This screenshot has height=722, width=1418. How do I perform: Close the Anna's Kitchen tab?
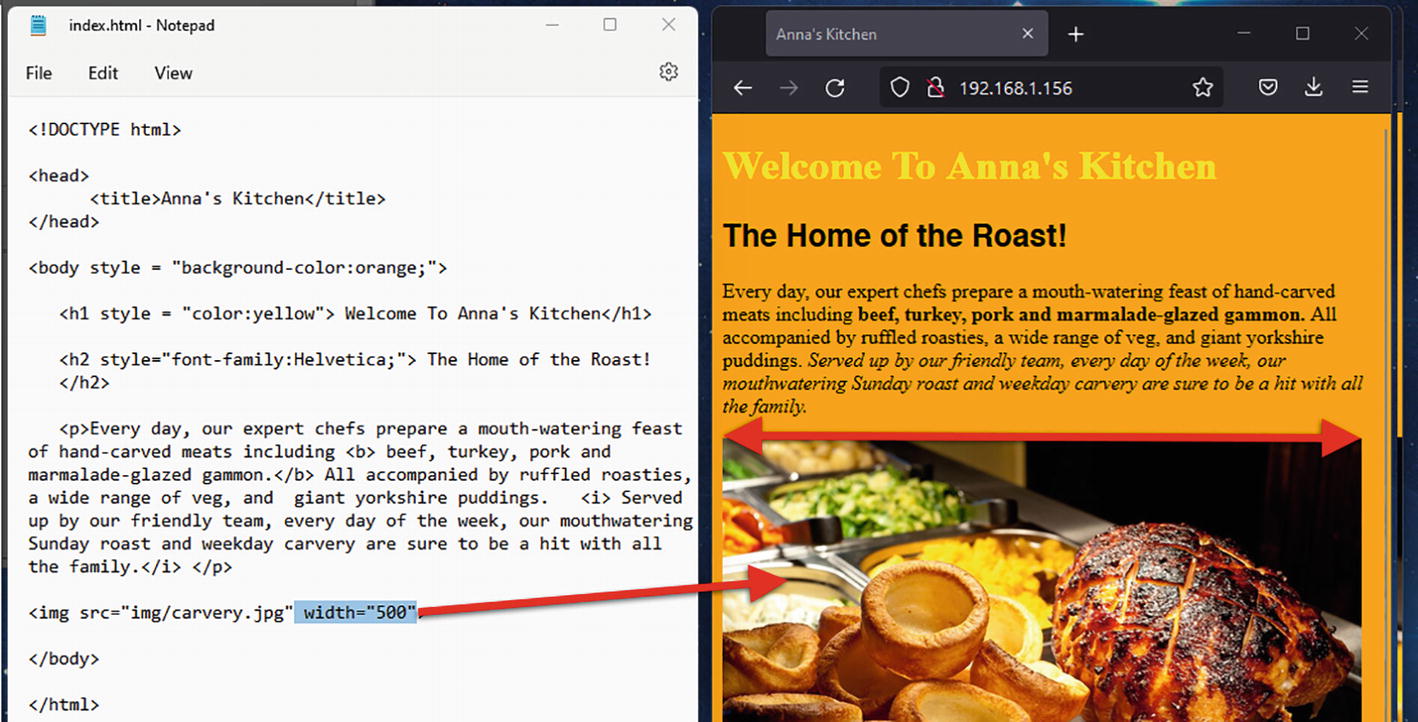point(1027,34)
